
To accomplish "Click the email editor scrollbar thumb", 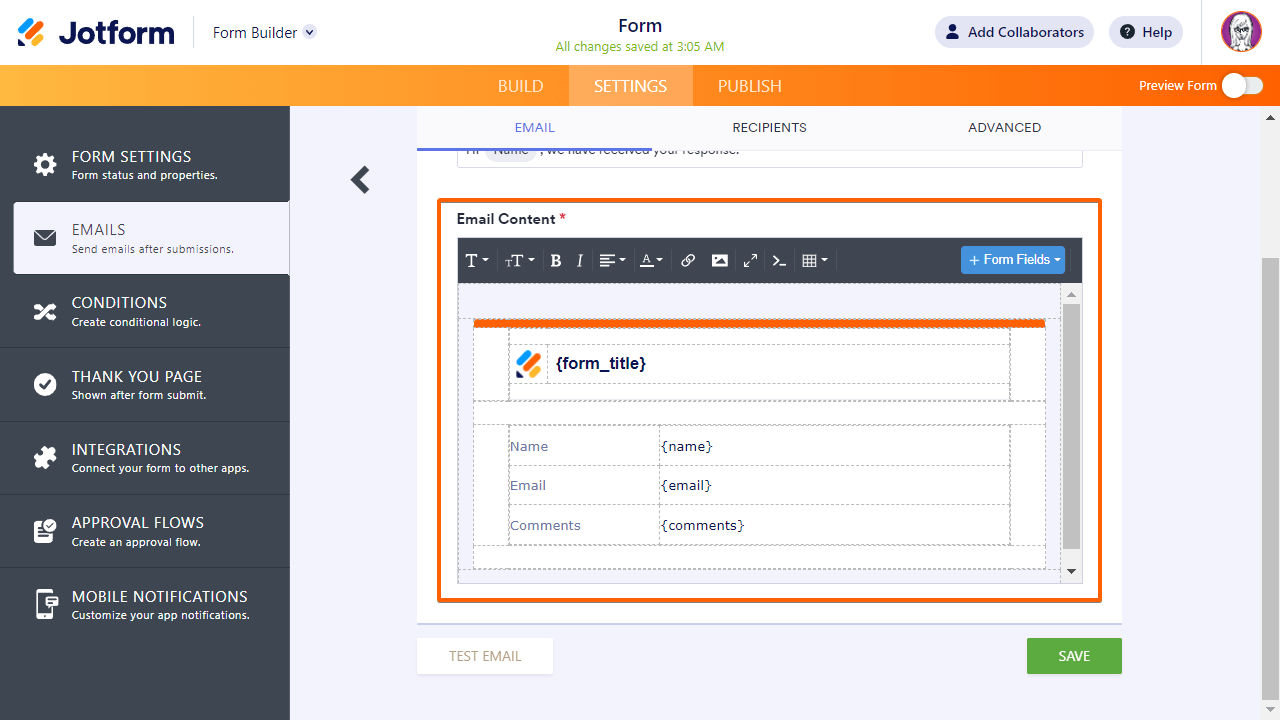I will point(1072,426).
